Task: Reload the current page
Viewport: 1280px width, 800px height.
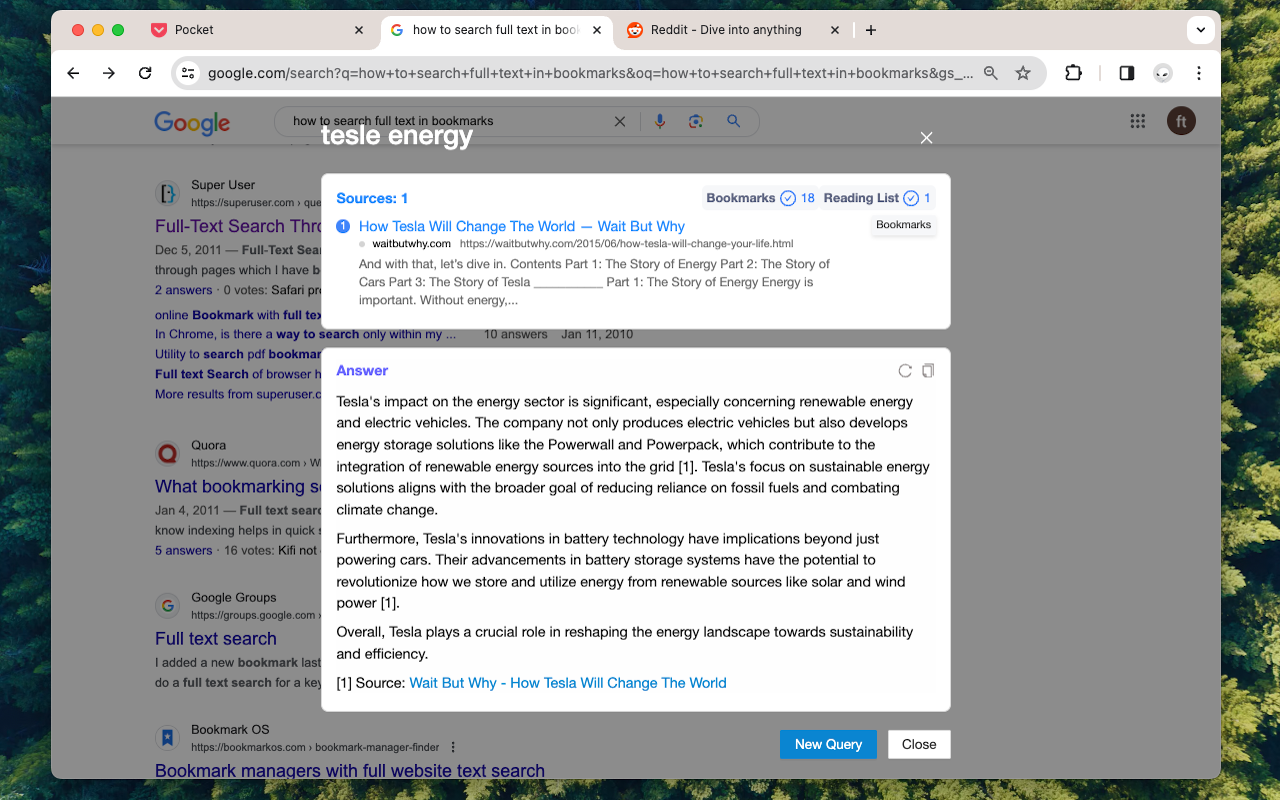Action: (145, 73)
